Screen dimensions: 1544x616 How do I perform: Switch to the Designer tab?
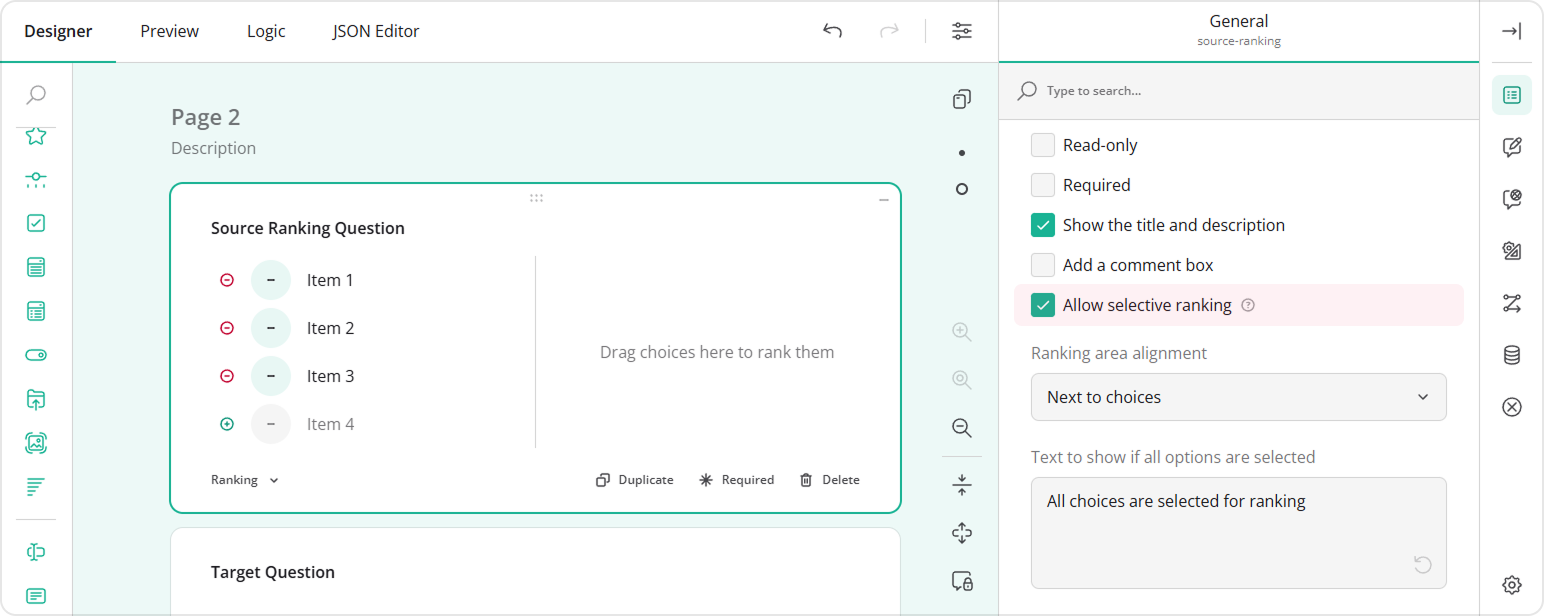[x=58, y=31]
